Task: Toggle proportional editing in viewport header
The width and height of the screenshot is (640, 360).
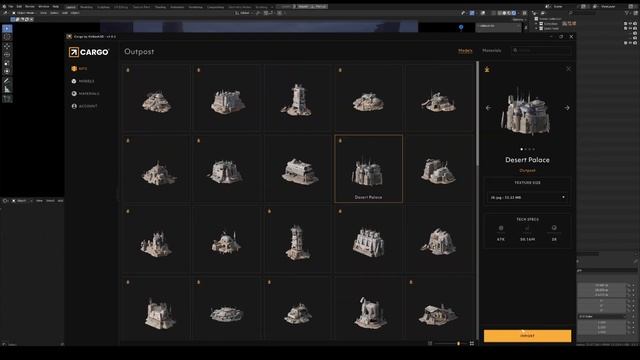Action: click(280, 13)
